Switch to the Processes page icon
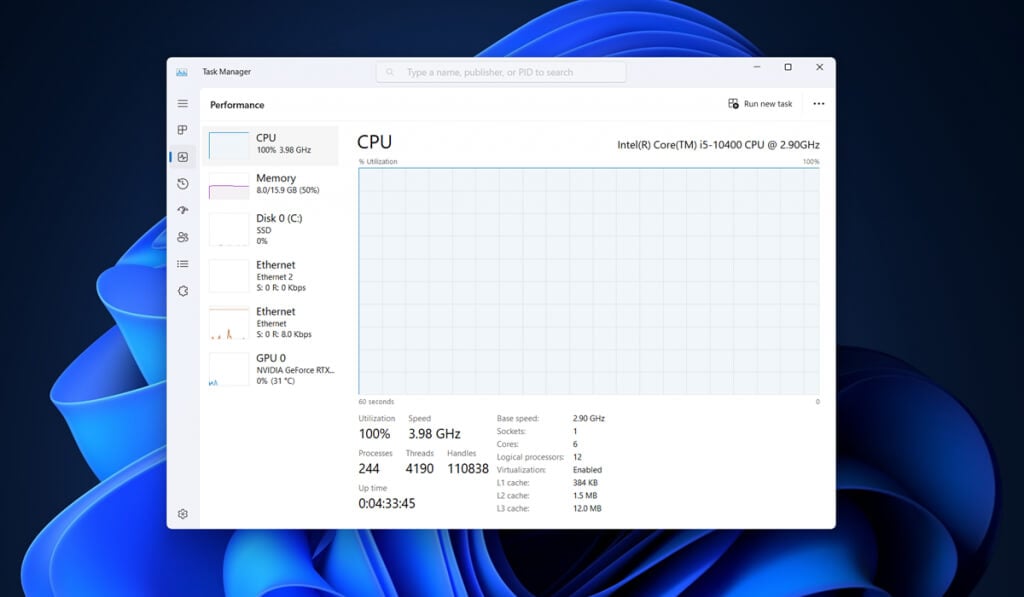Viewport: 1024px width, 597px height. (183, 130)
